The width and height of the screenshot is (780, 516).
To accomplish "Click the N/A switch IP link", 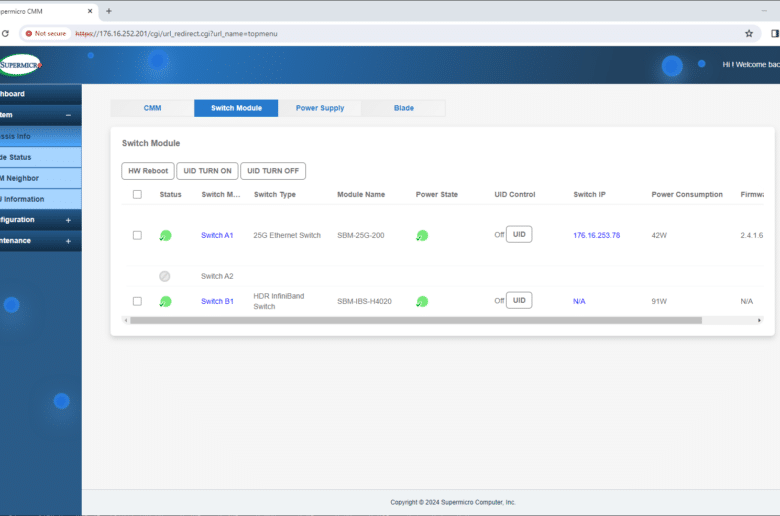I will [x=579, y=302].
